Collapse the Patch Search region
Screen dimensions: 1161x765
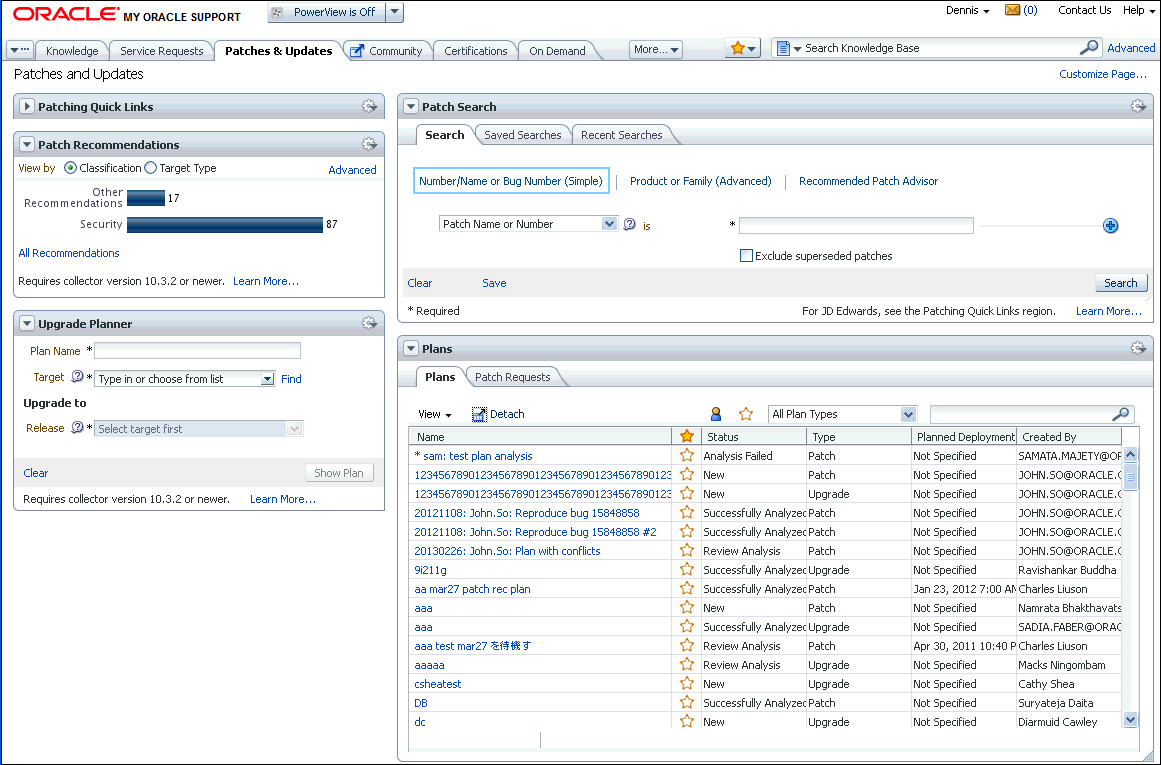coord(411,106)
